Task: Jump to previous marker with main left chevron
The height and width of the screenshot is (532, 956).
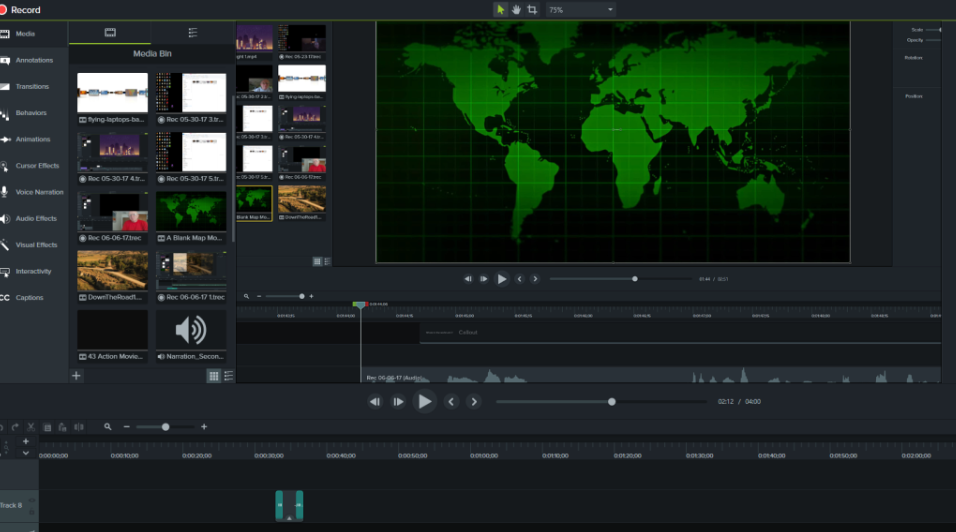Action: [x=451, y=402]
